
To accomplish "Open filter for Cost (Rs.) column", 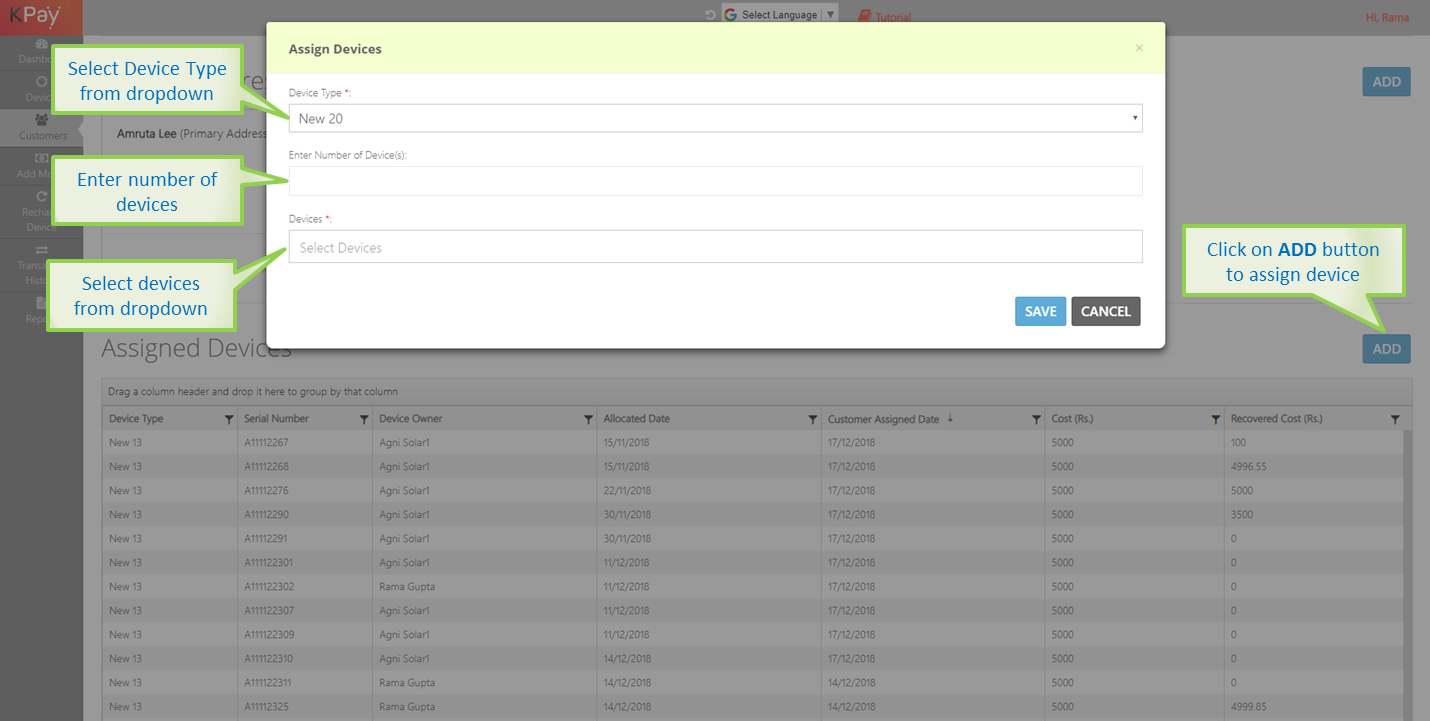I will [x=1216, y=420].
